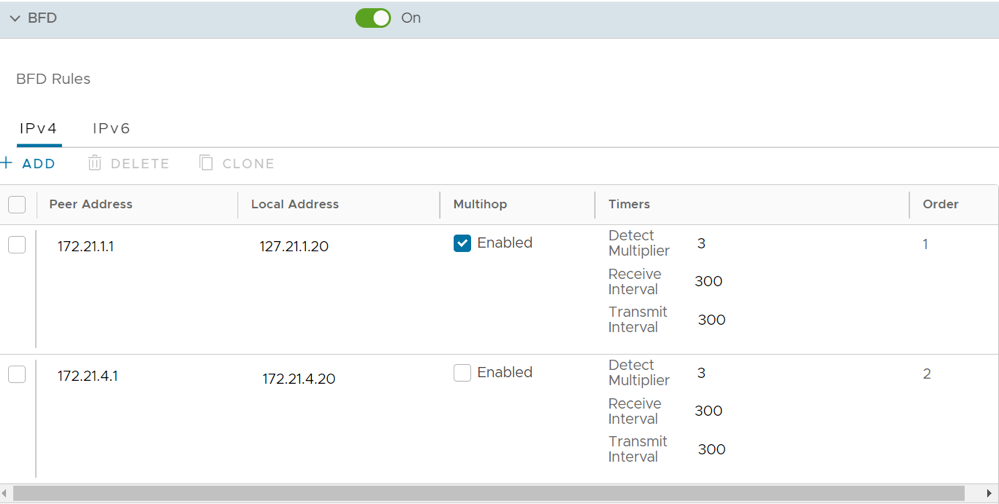Disable Multihop for the 172.21.1.1 rule
This screenshot has height=504, width=999.
coord(462,243)
